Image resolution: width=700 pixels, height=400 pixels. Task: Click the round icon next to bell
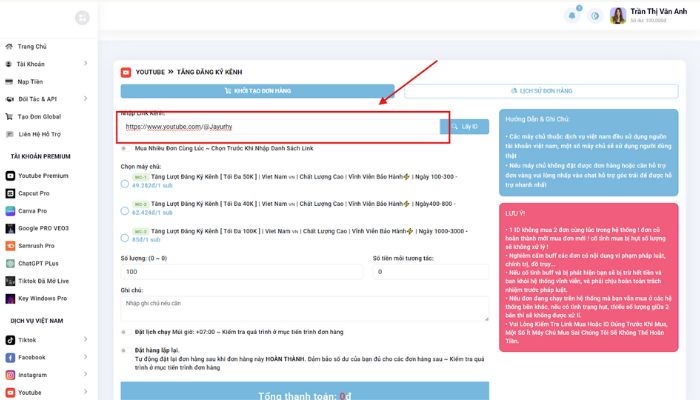[595, 16]
